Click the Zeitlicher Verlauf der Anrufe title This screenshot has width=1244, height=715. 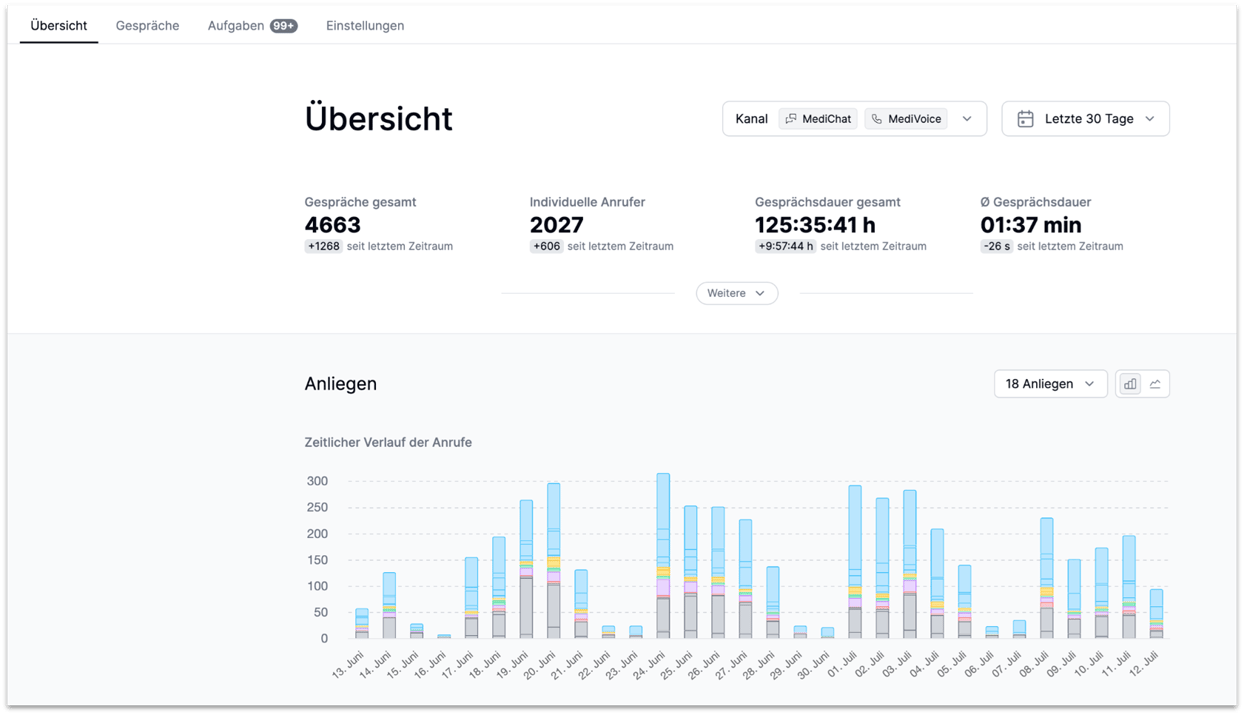point(388,442)
